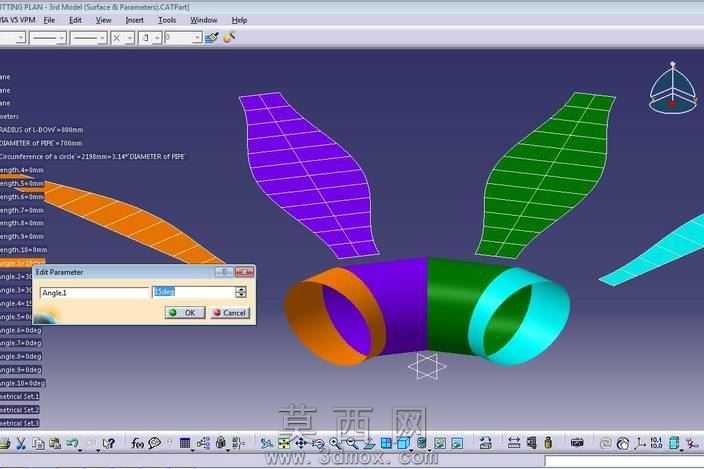Click the Measure Inertia weight icon
Viewport: 704px width, 469px height.
click(x=548, y=443)
